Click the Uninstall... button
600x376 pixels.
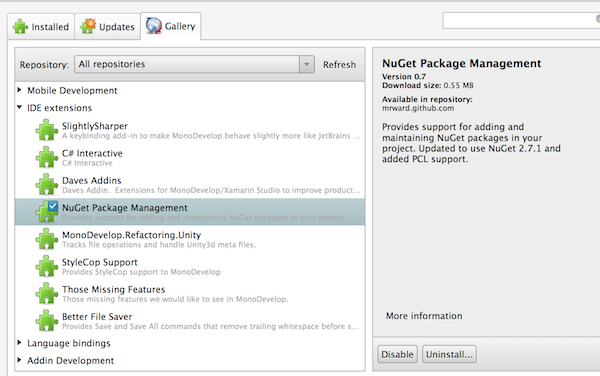click(x=449, y=354)
